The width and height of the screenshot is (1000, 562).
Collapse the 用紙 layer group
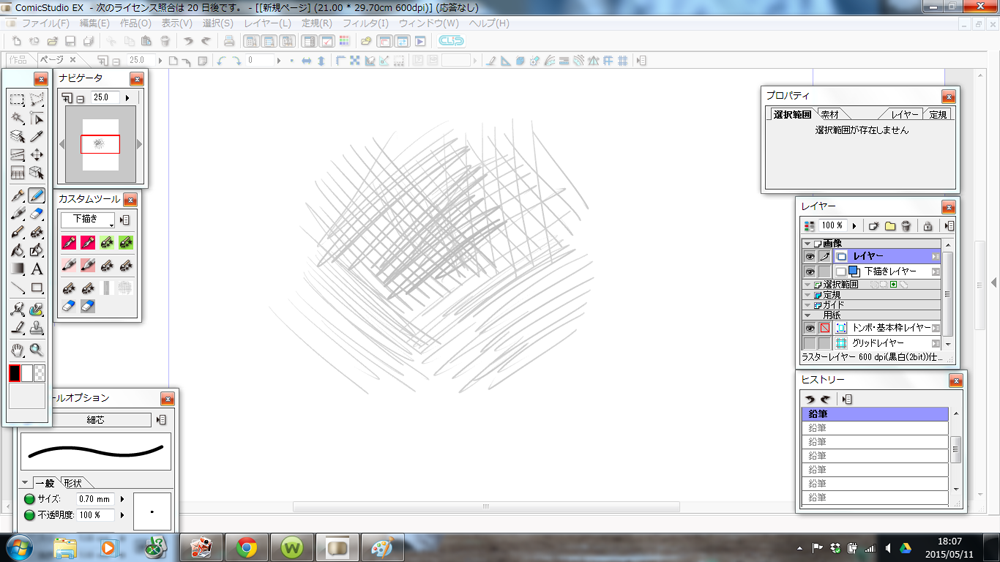tap(807, 315)
